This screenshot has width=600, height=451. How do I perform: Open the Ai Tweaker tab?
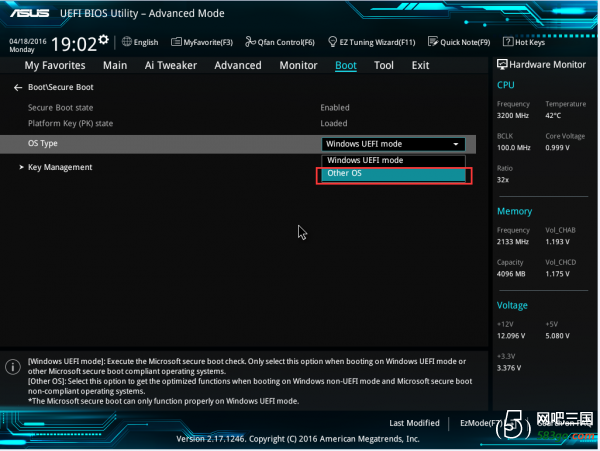171,65
